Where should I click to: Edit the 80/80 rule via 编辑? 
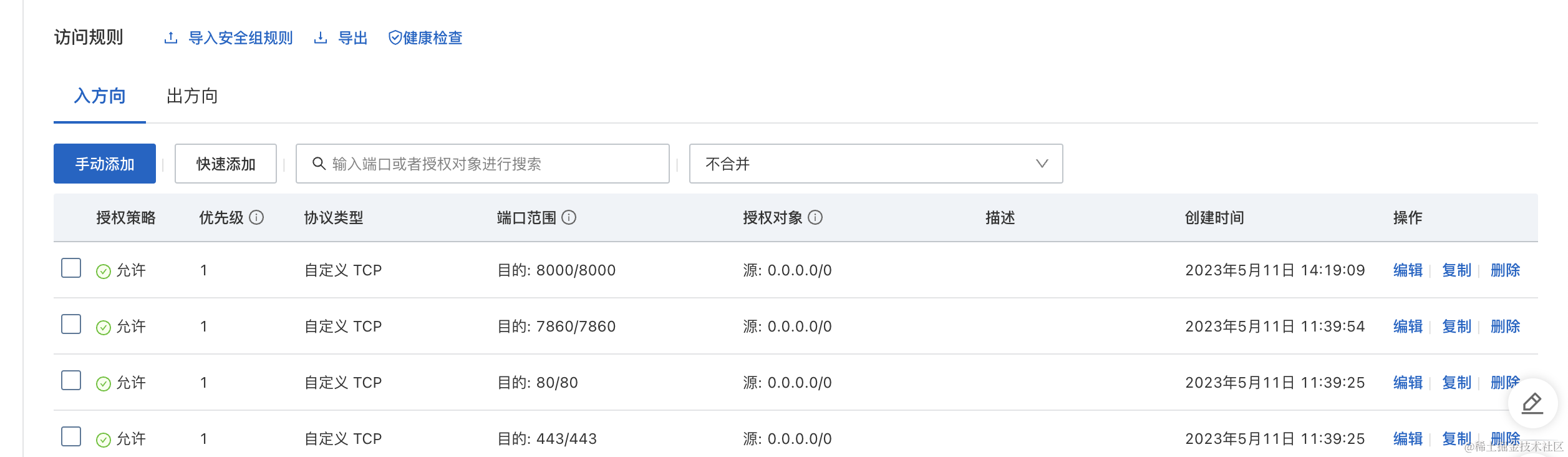point(1408,383)
